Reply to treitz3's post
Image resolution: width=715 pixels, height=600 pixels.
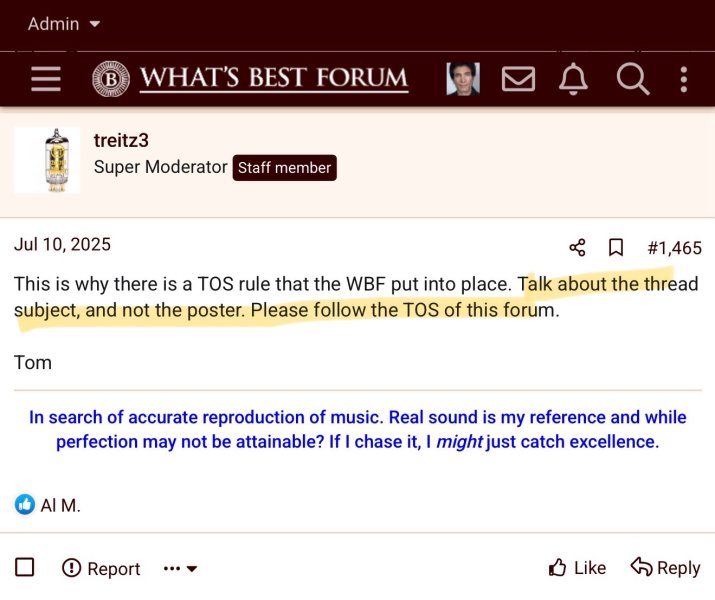tap(665, 567)
